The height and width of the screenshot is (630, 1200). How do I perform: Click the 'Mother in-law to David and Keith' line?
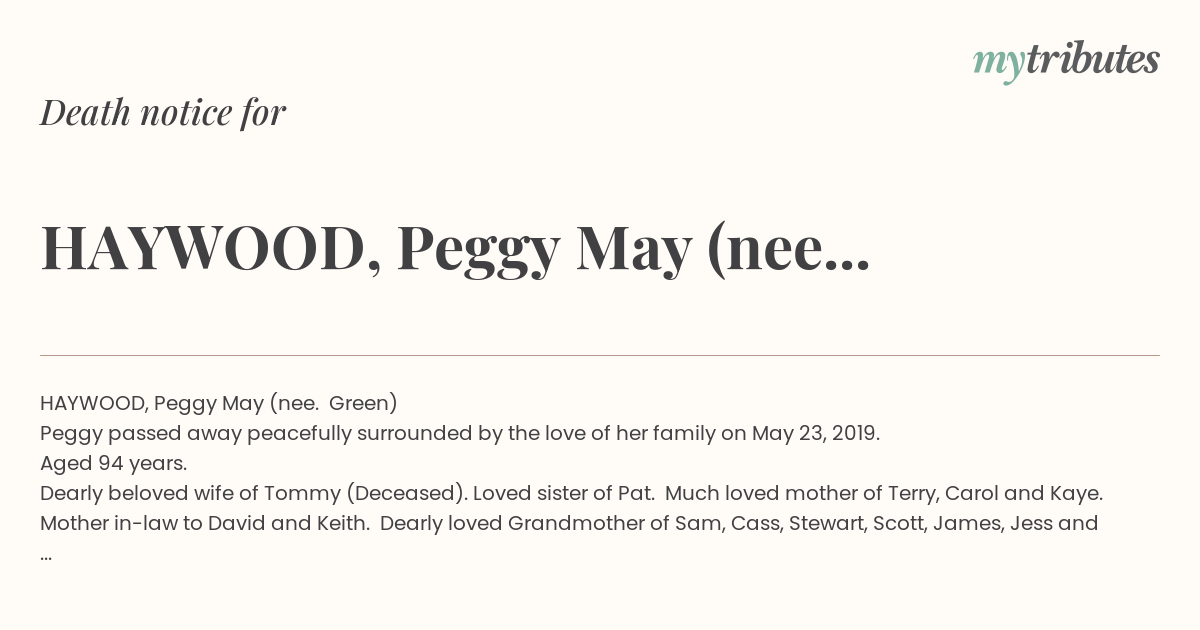[205, 523]
